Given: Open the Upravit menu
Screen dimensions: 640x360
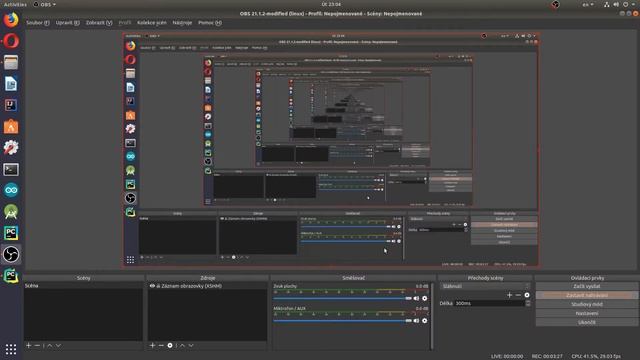Looking at the screenshot, I should pyautogui.click(x=67, y=23).
